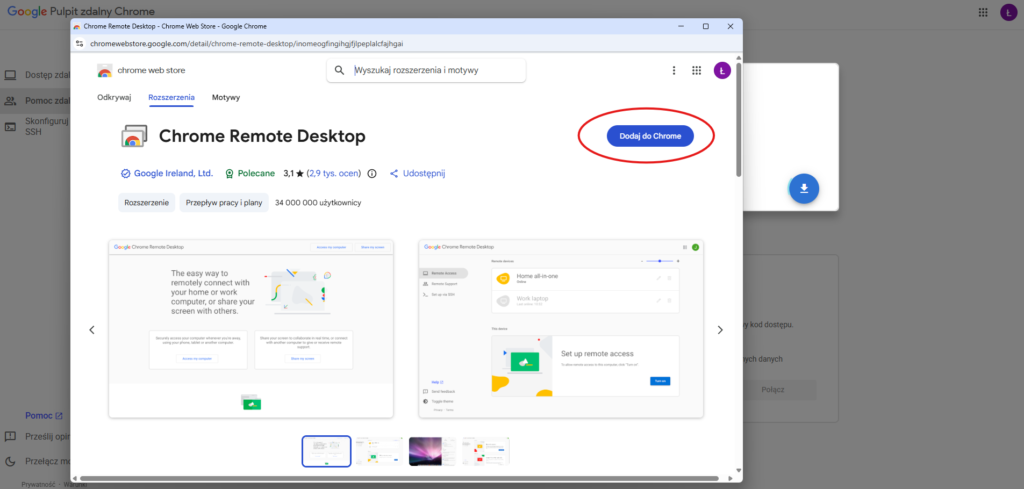
Task: Minimize the Chrome Web Store popup window
Action: click(680, 26)
